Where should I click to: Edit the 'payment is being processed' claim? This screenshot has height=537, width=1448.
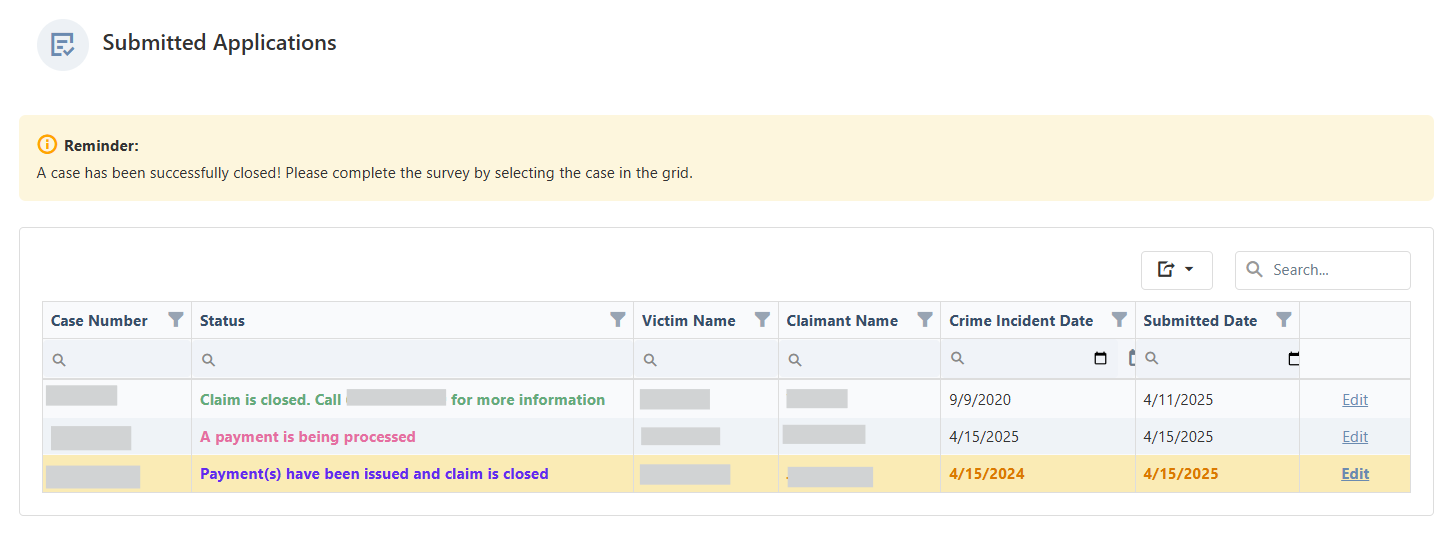tap(1355, 437)
